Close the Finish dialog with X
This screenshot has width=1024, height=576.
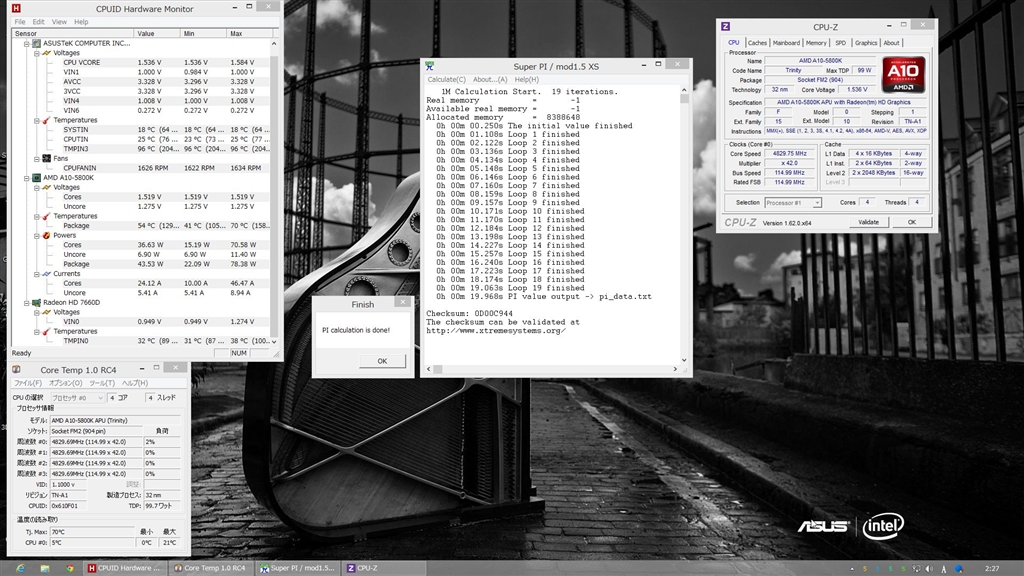tap(403, 302)
